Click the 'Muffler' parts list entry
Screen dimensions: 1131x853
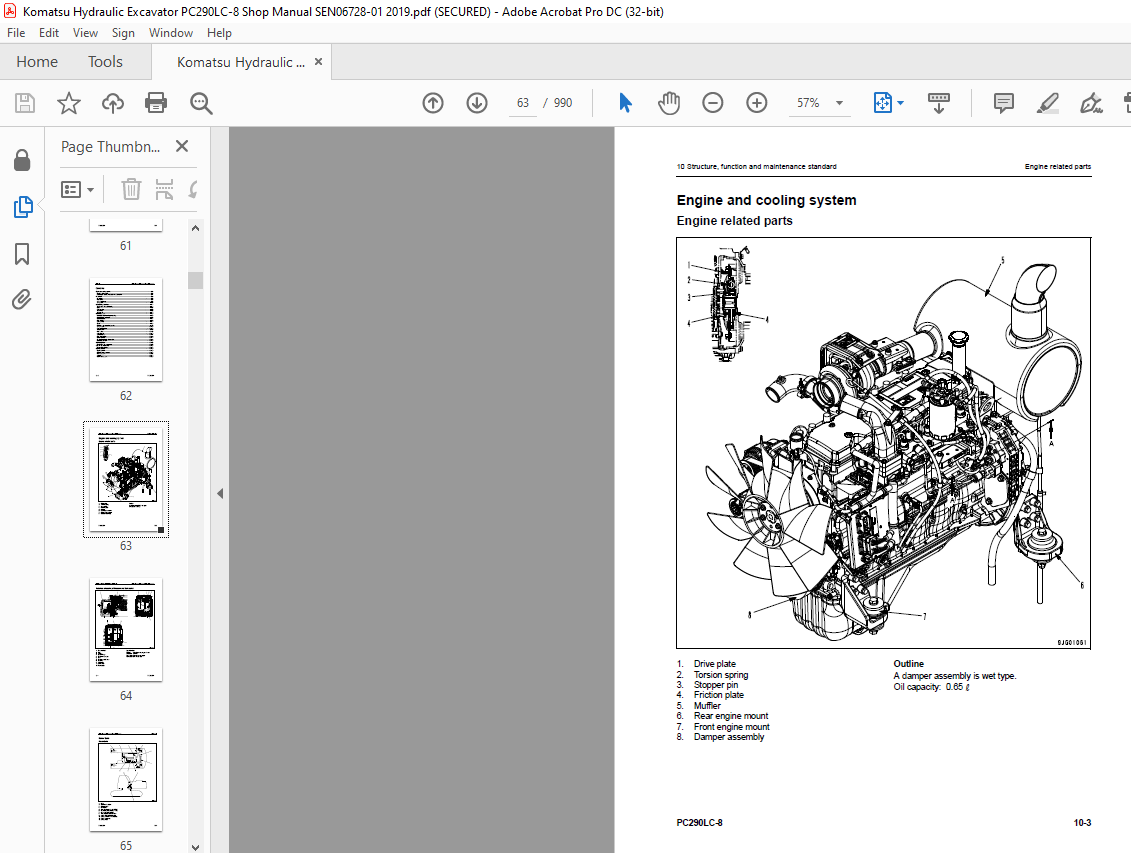point(707,706)
